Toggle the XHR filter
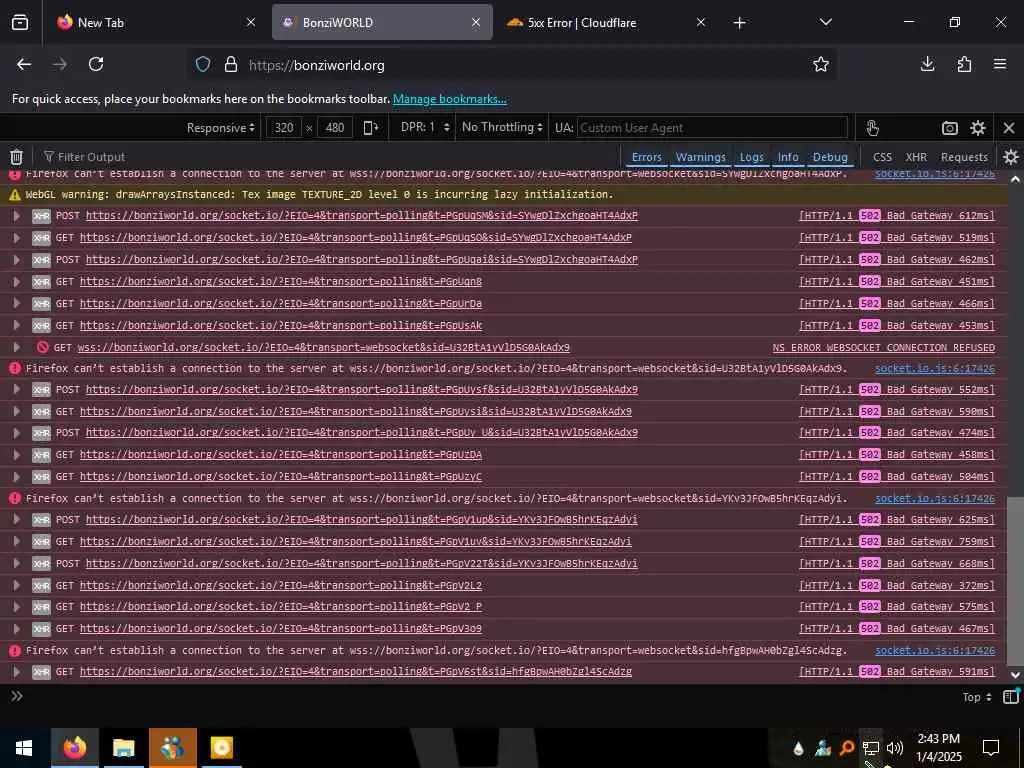 click(916, 157)
